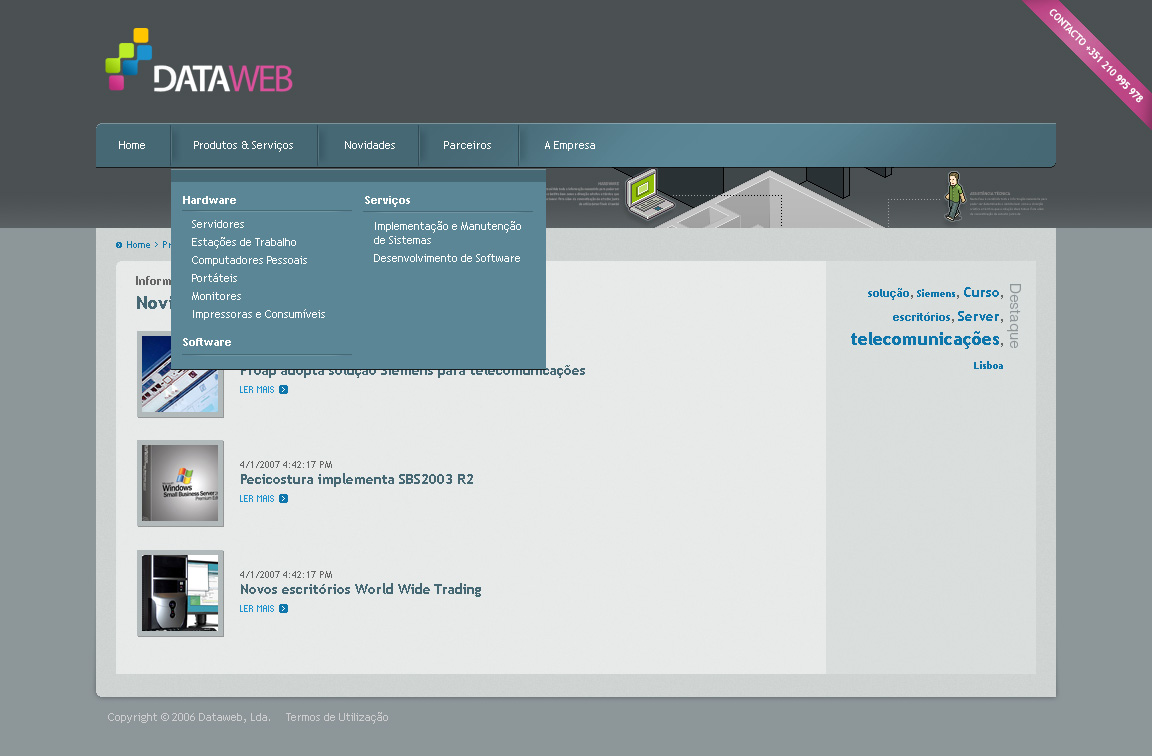Select Impressoras e Consumíveis in the menu
This screenshot has width=1152, height=756.
[x=258, y=315]
